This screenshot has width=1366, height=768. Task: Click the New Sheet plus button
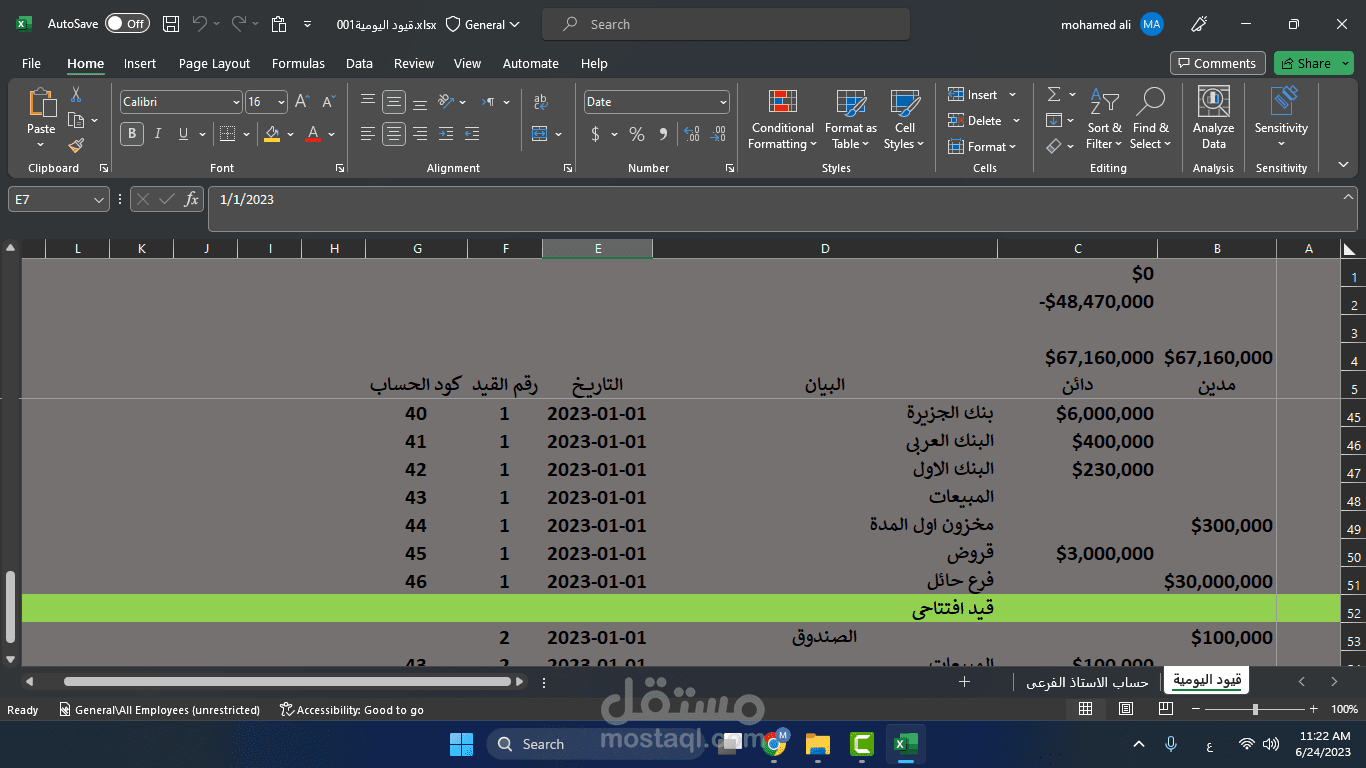(x=964, y=682)
